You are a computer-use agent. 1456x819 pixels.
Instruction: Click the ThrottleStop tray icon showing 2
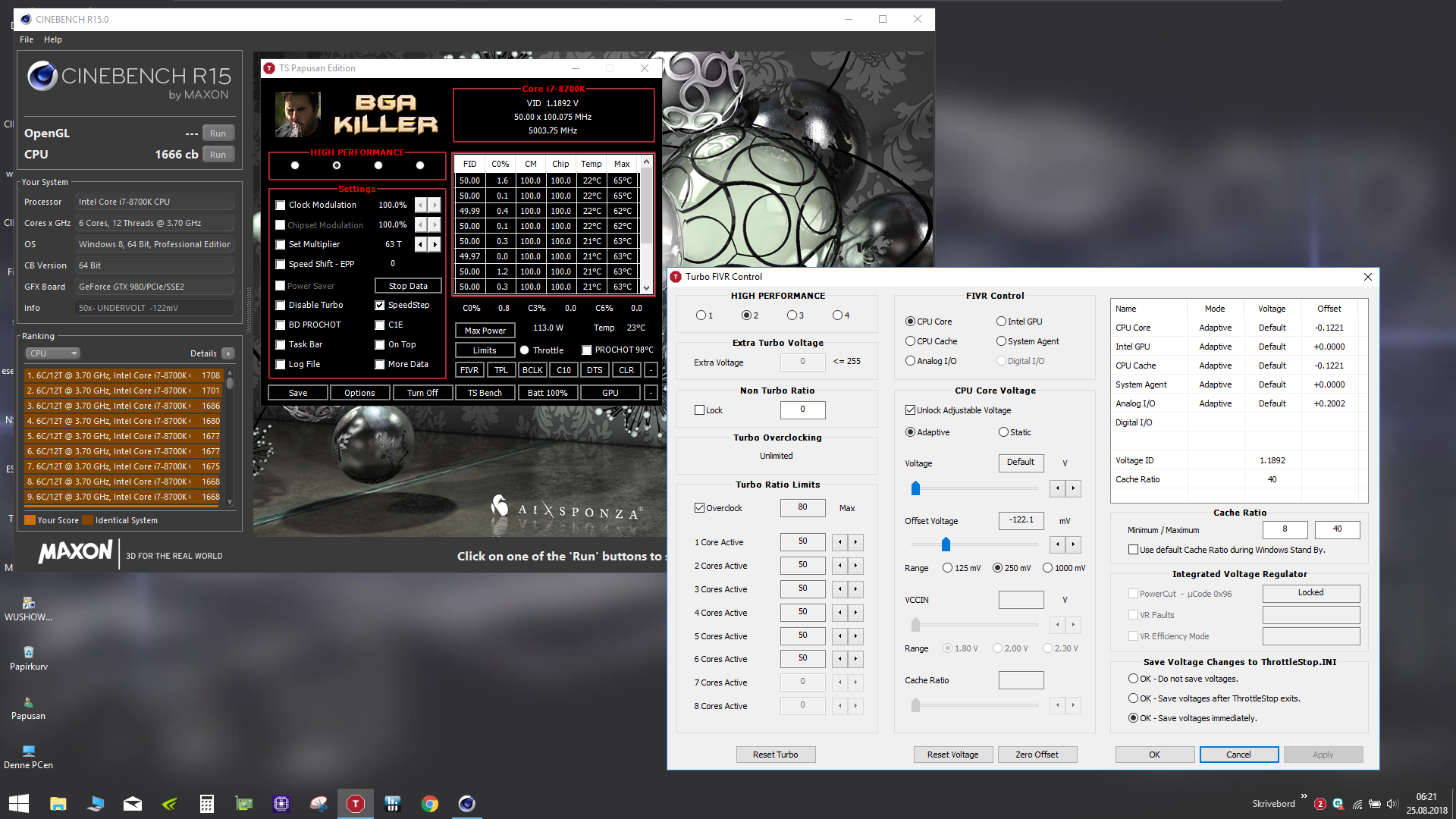click(1320, 804)
